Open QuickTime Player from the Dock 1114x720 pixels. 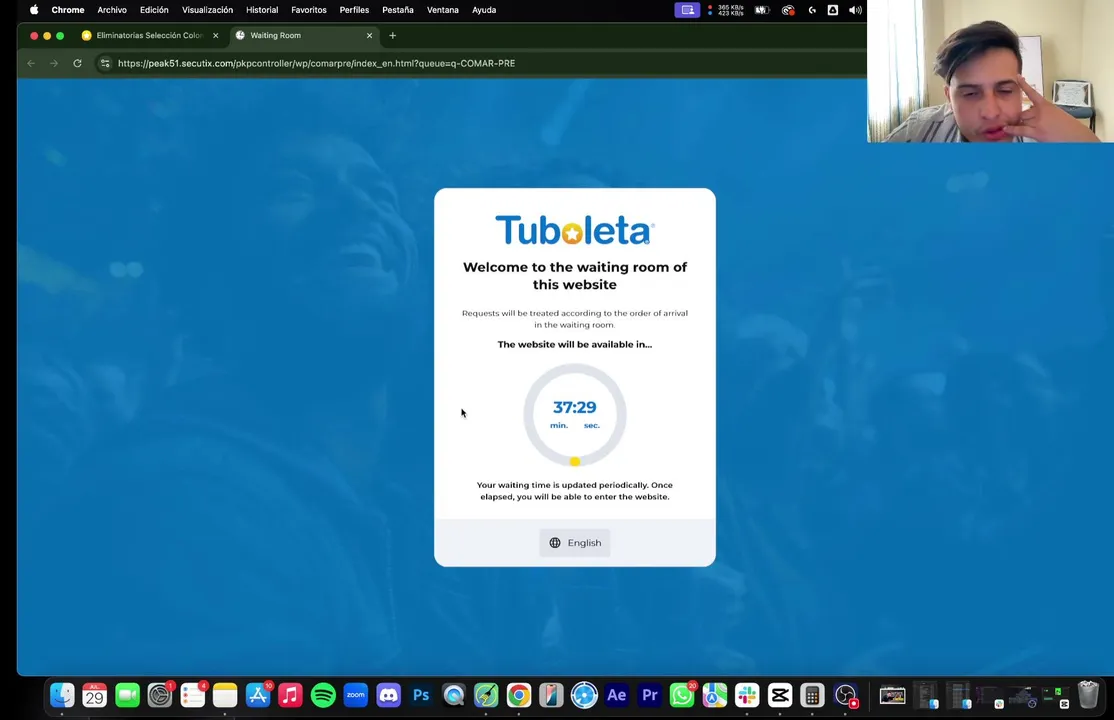tap(454, 695)
